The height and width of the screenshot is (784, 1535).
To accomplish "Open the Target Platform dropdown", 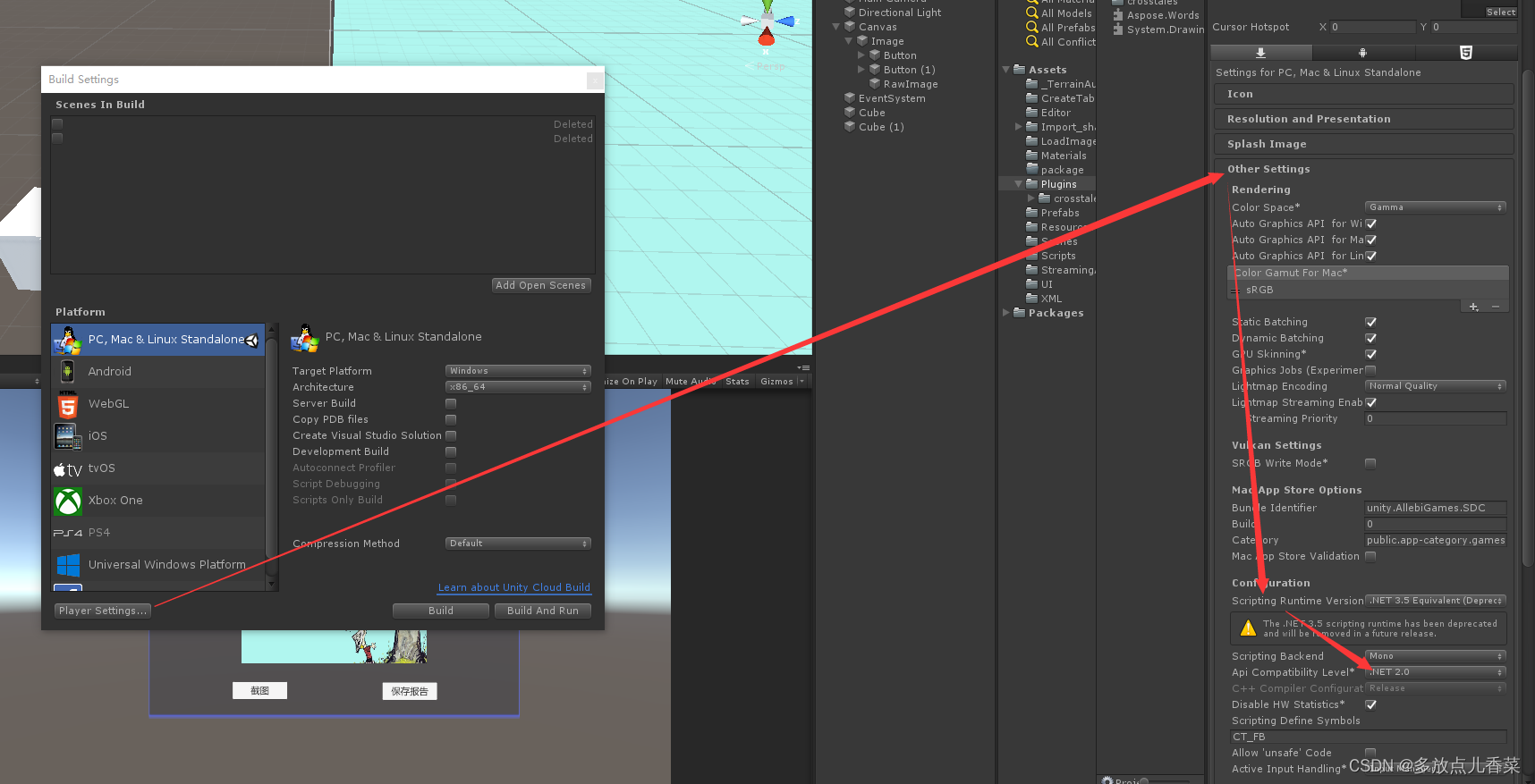I will pyautogui.click(x=518, y=371).
